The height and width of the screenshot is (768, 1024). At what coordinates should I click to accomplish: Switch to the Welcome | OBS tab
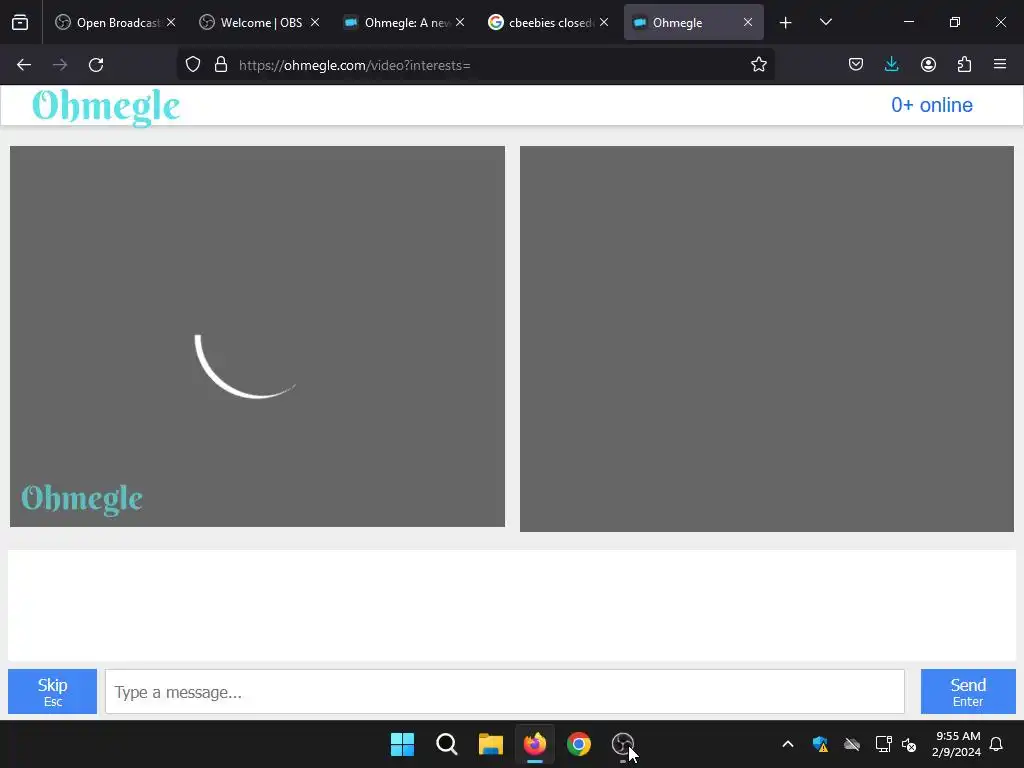point(260,23)
